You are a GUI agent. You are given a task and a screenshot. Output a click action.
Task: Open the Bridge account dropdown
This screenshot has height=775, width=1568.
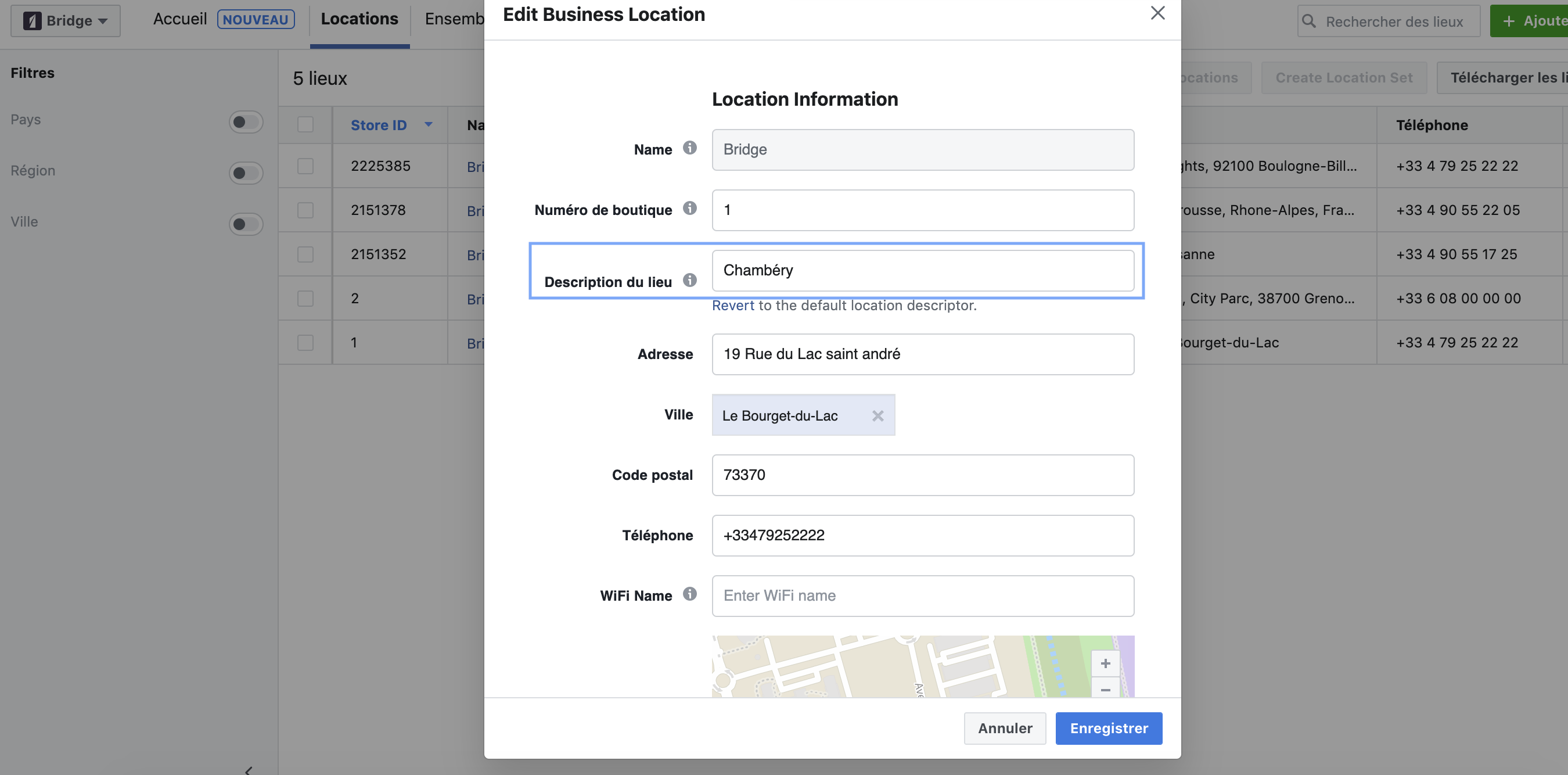(66, 21)
